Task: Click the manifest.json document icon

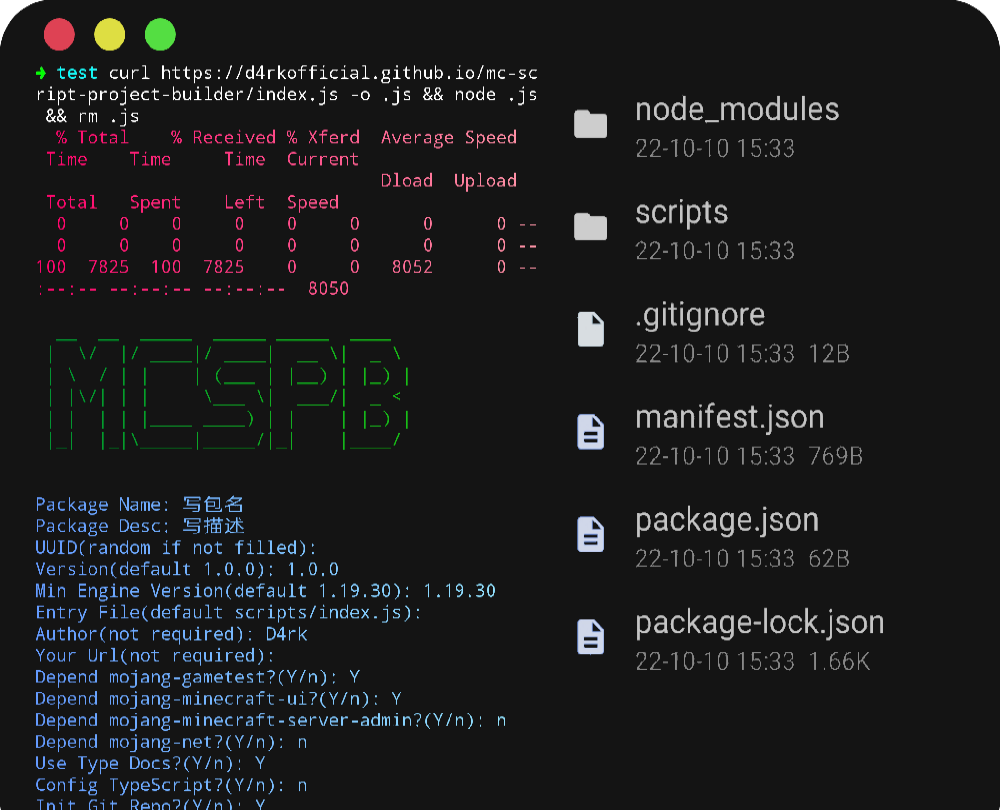Action: (591, 432)
